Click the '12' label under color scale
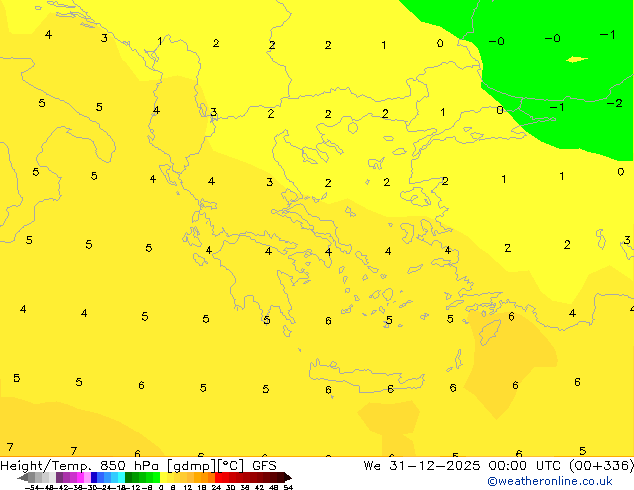Screen dimensions: 634x490 point(188,488)
